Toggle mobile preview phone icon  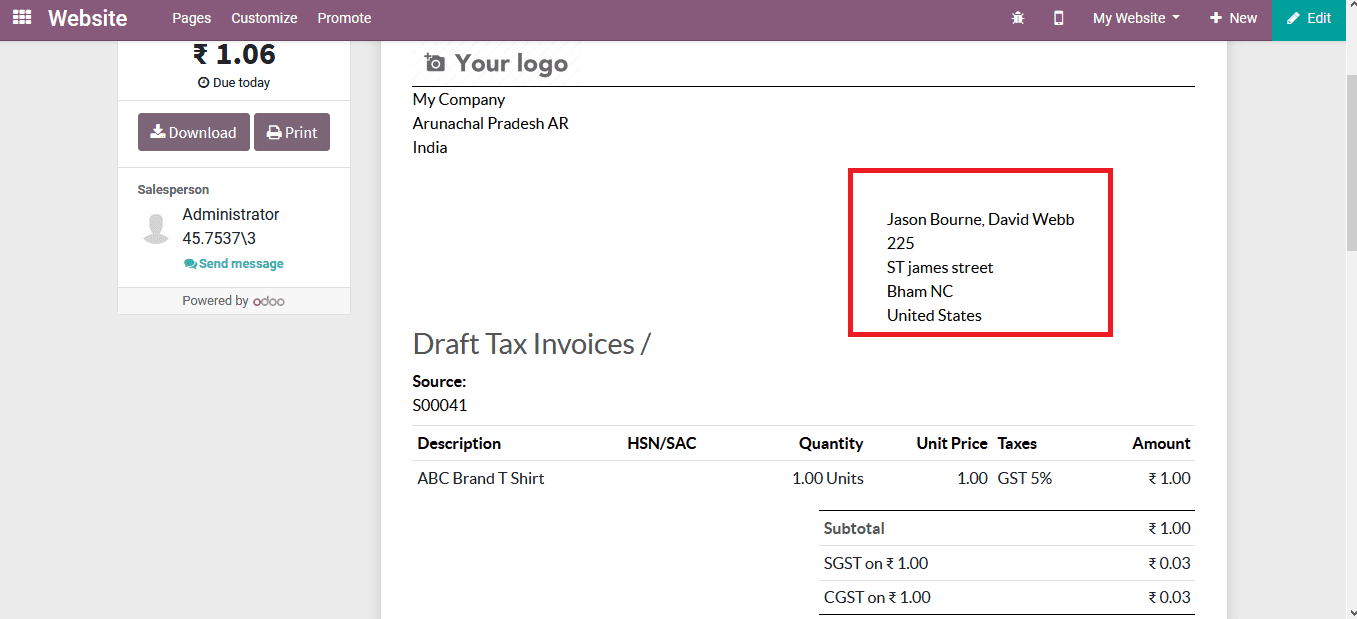pos(1058,18)
